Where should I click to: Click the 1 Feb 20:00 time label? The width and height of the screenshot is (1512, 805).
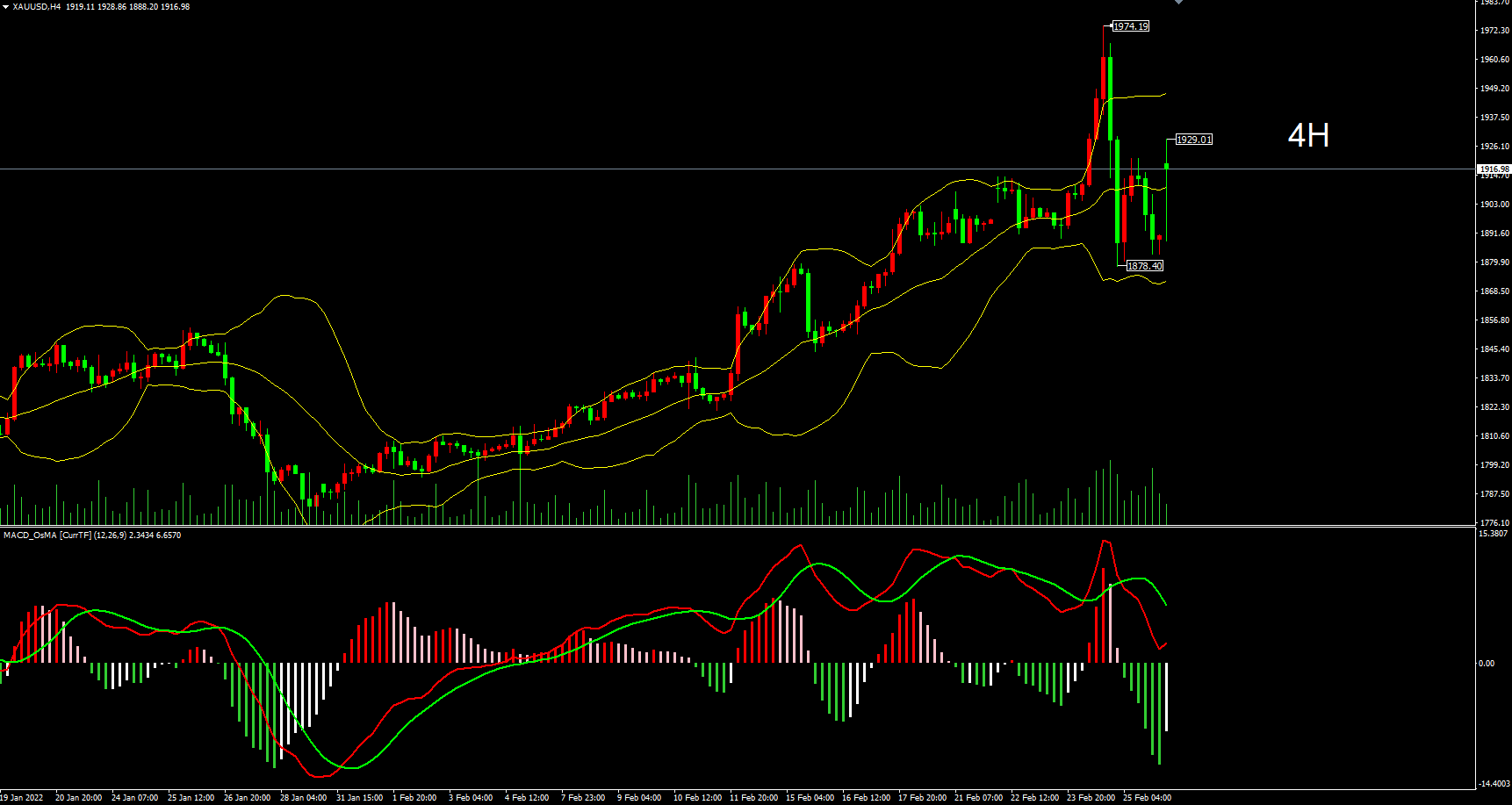pyautogui.click(x=414, y=798)
